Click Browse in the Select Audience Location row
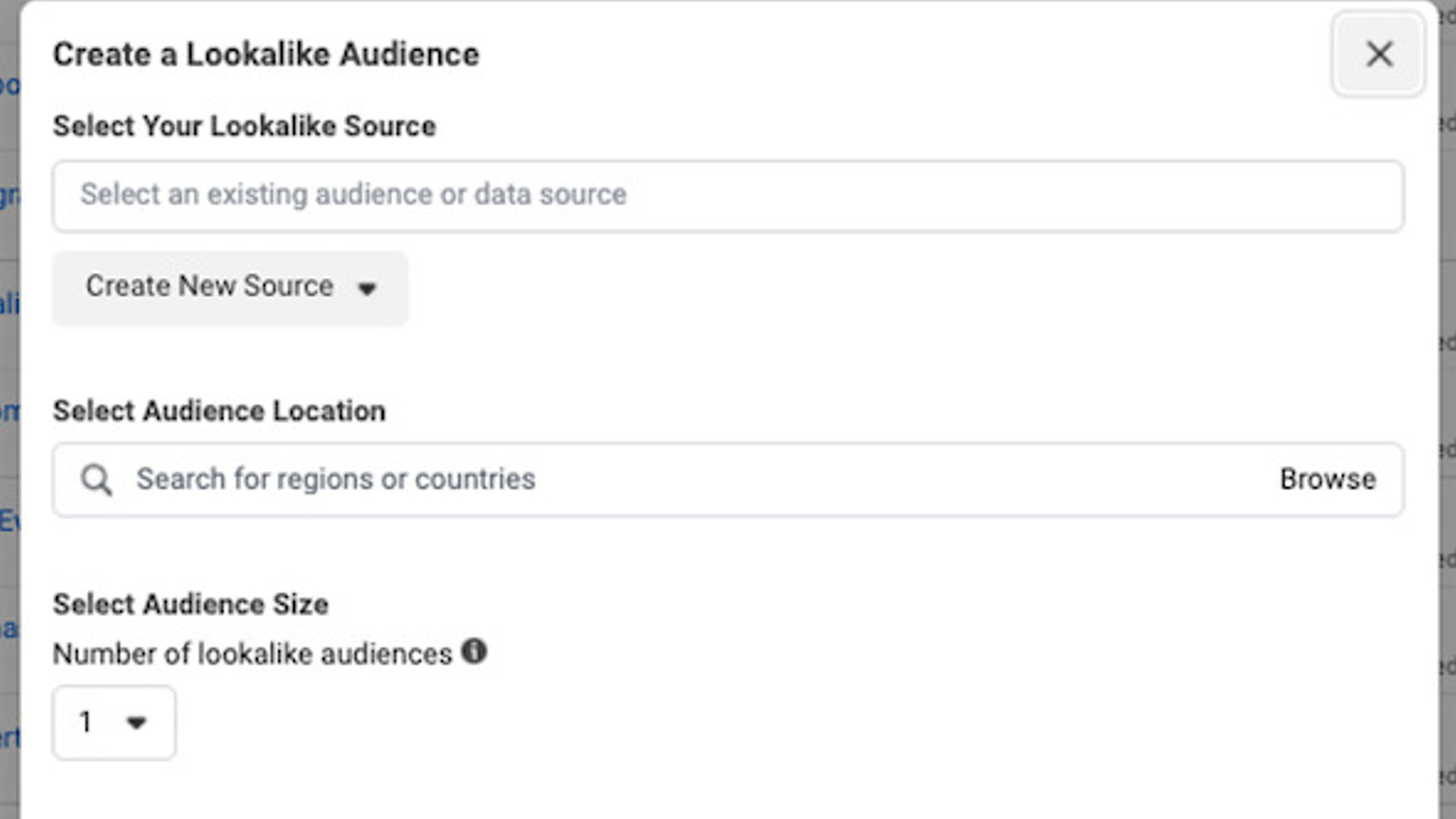The image size is (1456, 819). [1328, 479]
